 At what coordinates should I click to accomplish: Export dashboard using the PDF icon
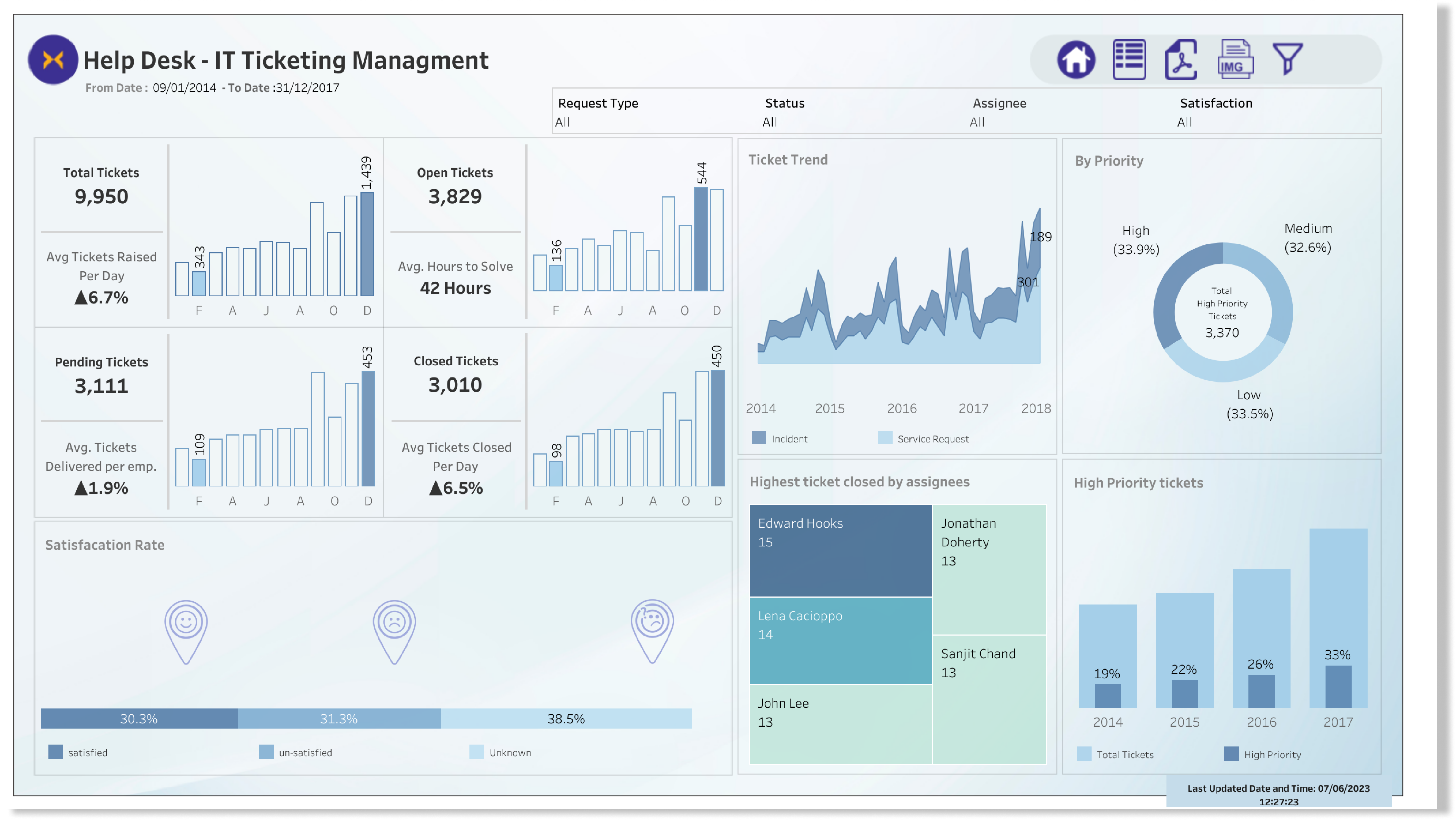click(1181, 59)
